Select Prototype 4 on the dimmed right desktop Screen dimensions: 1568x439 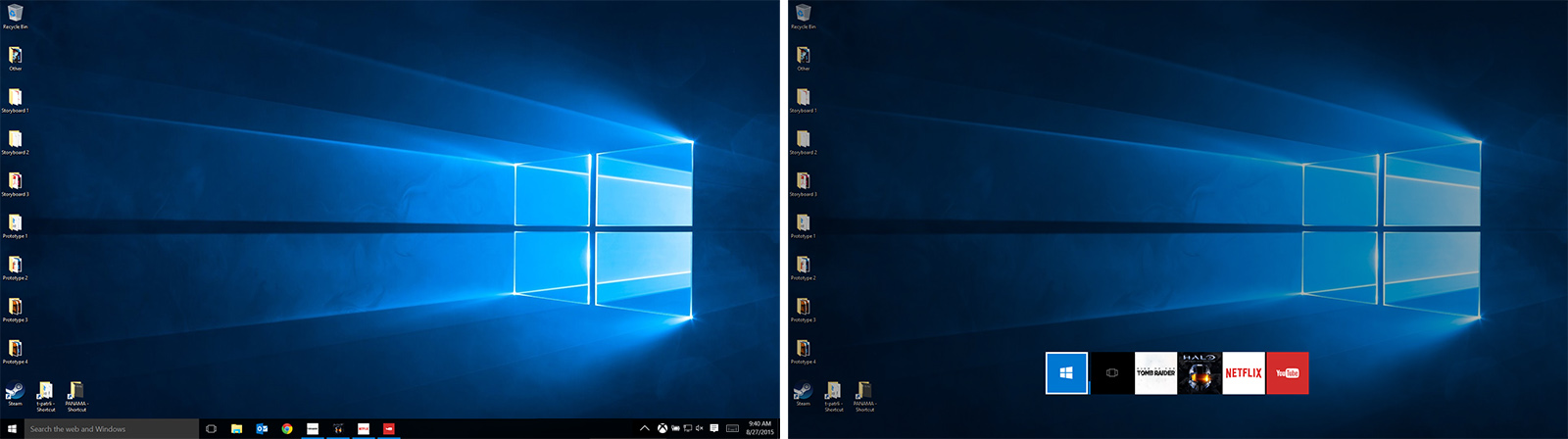pos(804,354)
